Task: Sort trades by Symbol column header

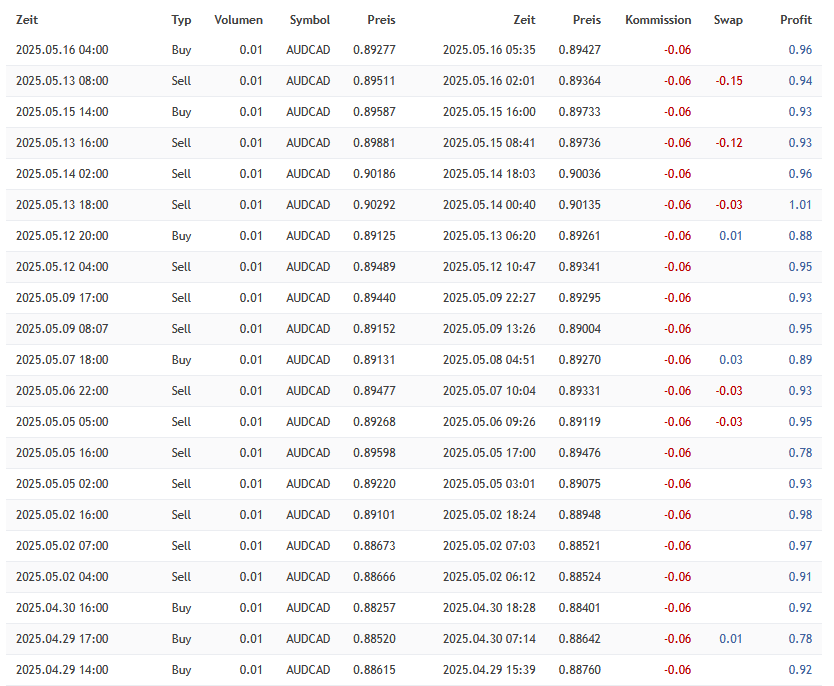Action: [310, 20]
